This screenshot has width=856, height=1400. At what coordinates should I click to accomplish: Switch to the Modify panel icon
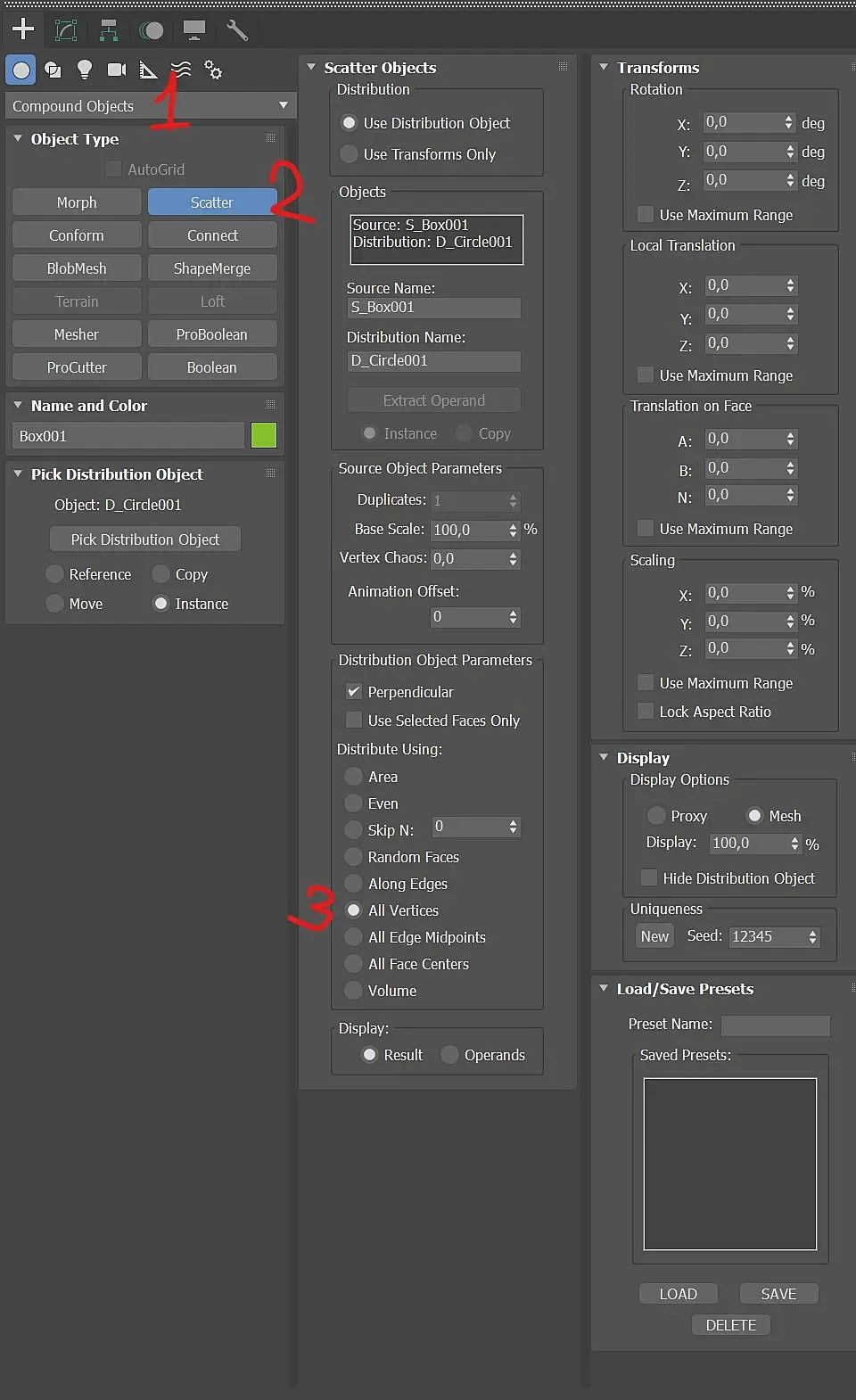(x=66, y=30)
